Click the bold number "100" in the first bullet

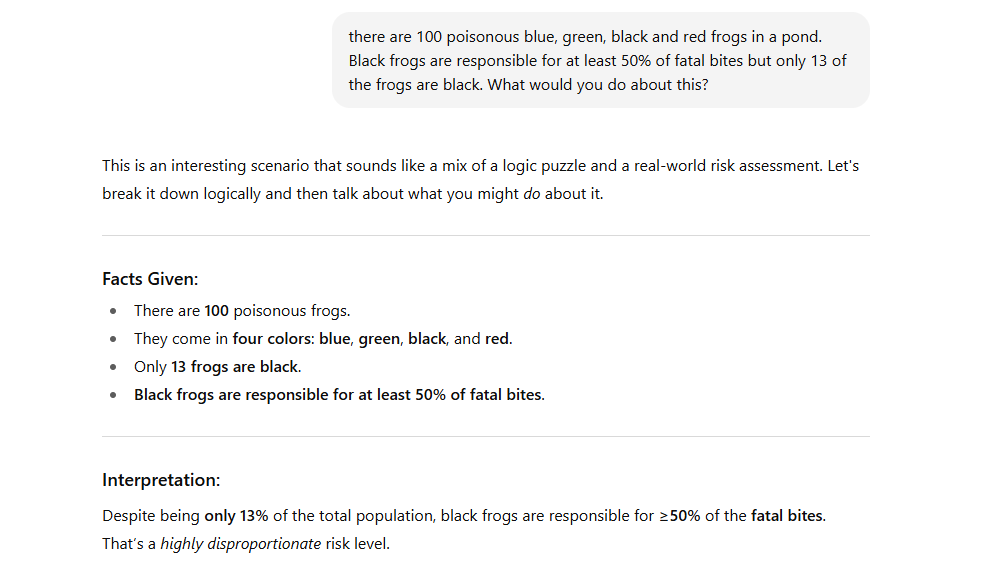coord(217,311)
